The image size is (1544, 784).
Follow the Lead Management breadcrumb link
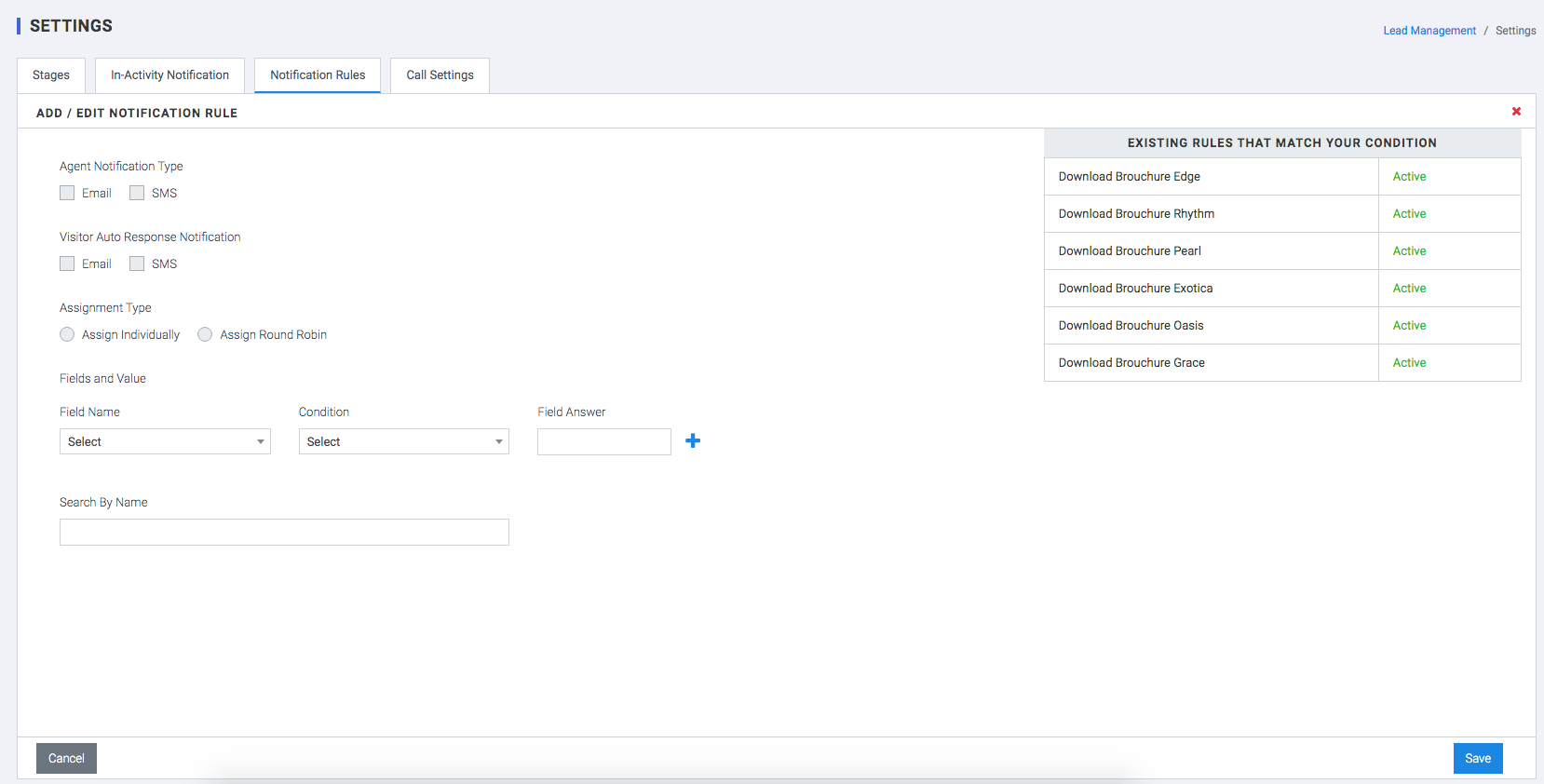(1429, 31)
